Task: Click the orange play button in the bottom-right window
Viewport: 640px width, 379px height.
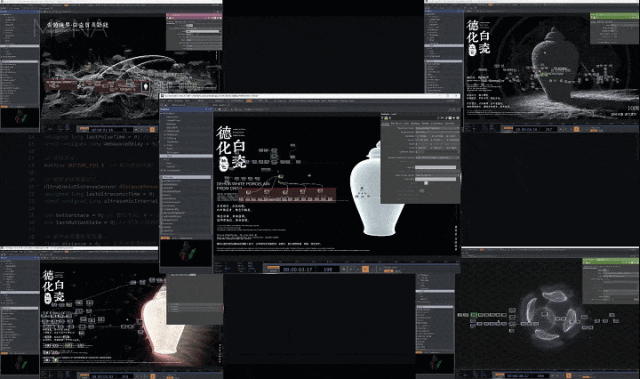Action: click(568, 375)
